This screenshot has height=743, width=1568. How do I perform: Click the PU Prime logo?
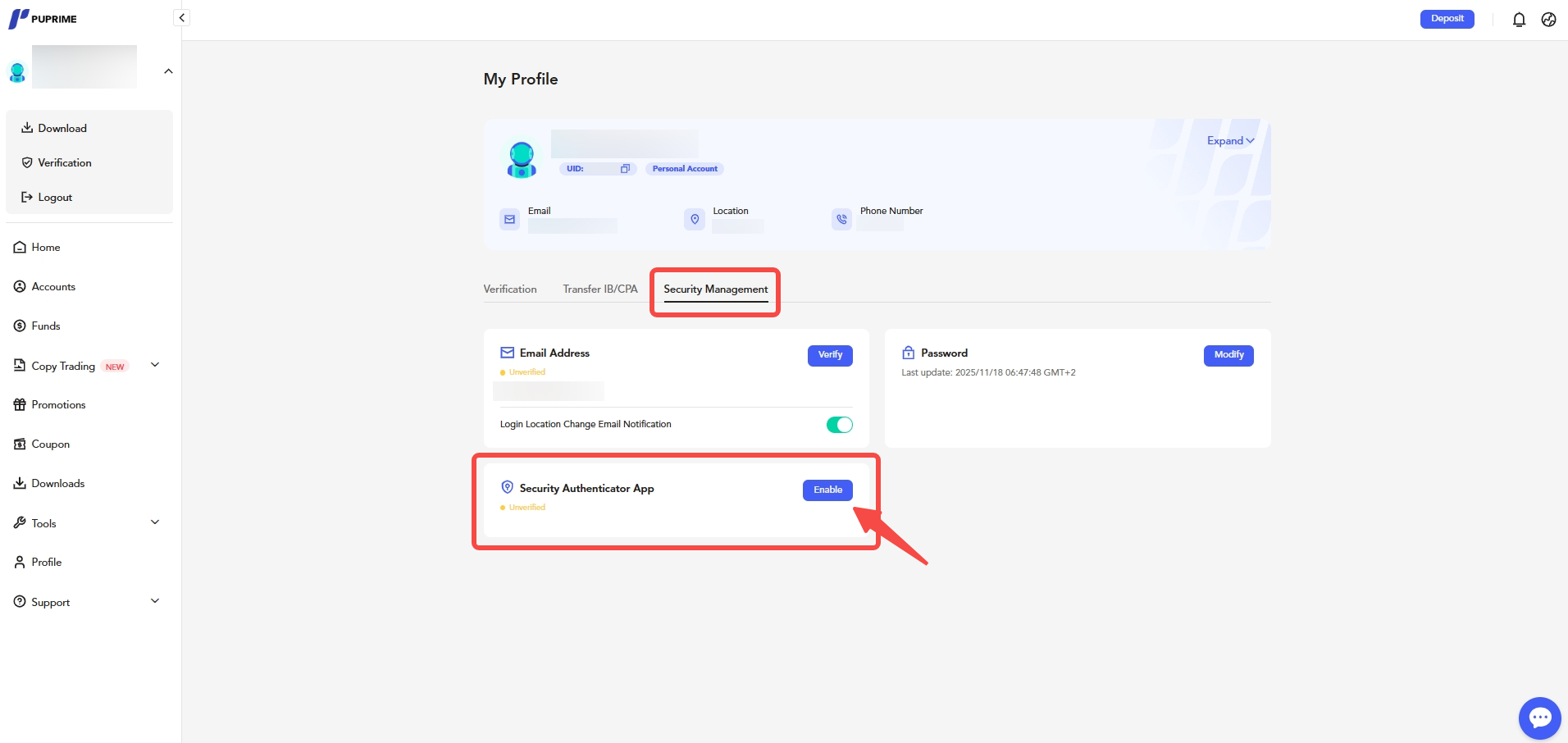click(43, 19)
